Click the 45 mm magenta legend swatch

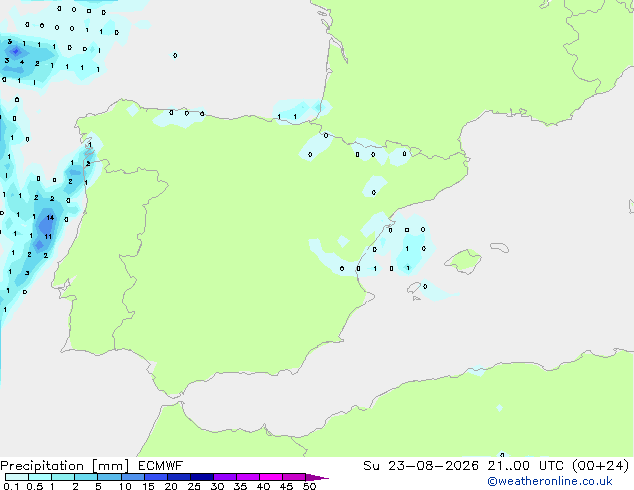pos(294,477)
